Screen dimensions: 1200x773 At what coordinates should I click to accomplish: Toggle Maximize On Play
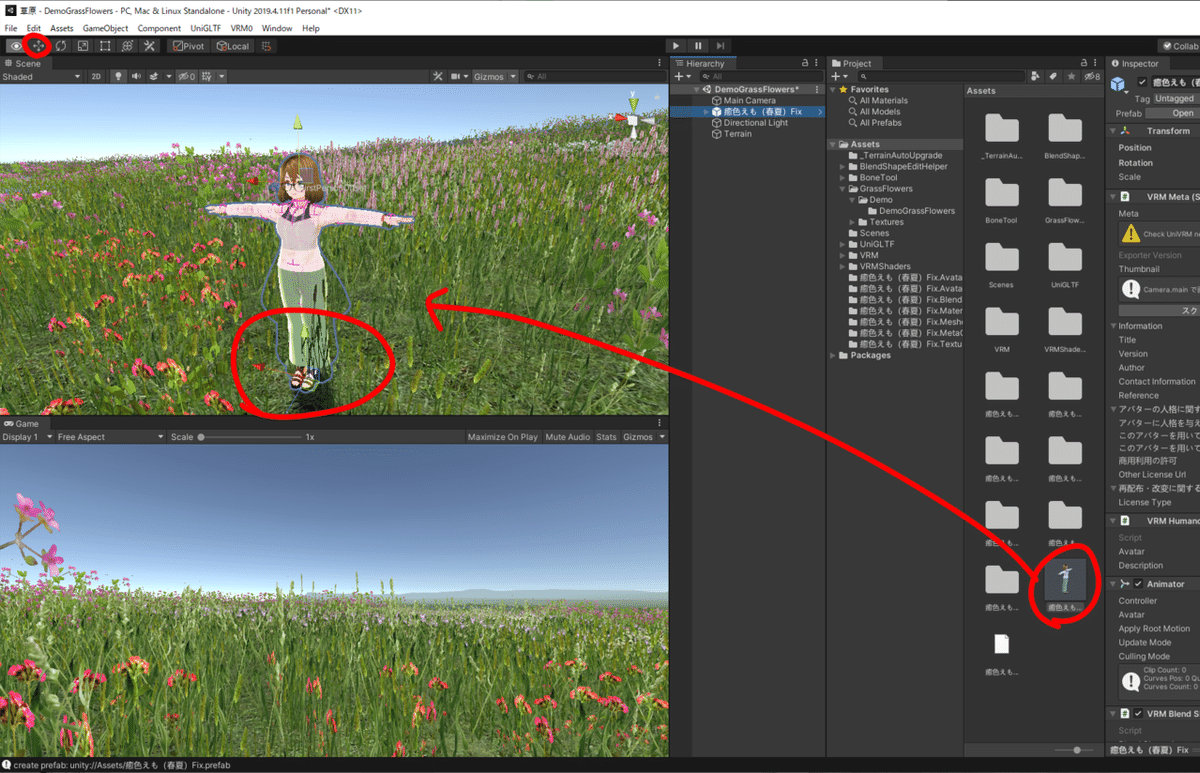(502, 437)
